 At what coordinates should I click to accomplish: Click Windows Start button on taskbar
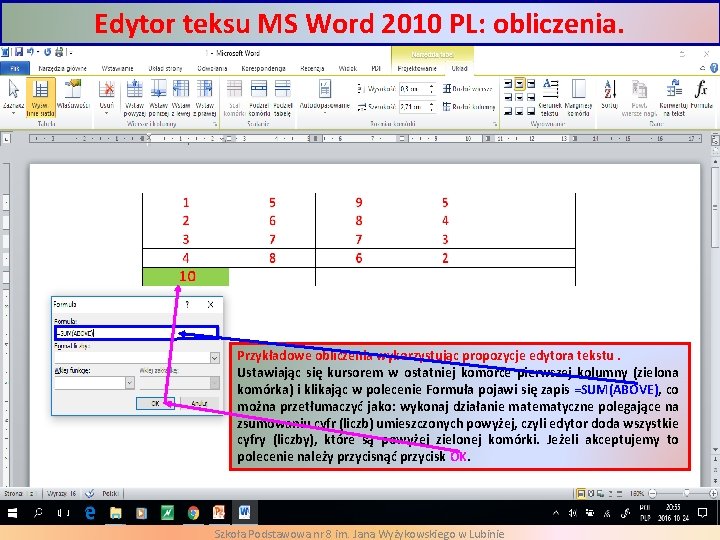pos(12,513)
